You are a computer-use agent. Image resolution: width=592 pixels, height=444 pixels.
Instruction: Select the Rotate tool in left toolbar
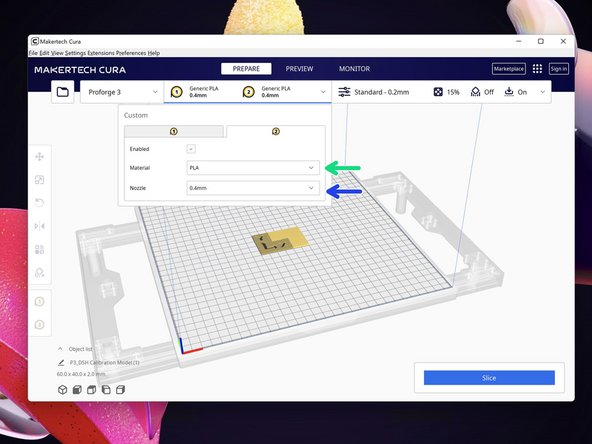click(40, 203)
